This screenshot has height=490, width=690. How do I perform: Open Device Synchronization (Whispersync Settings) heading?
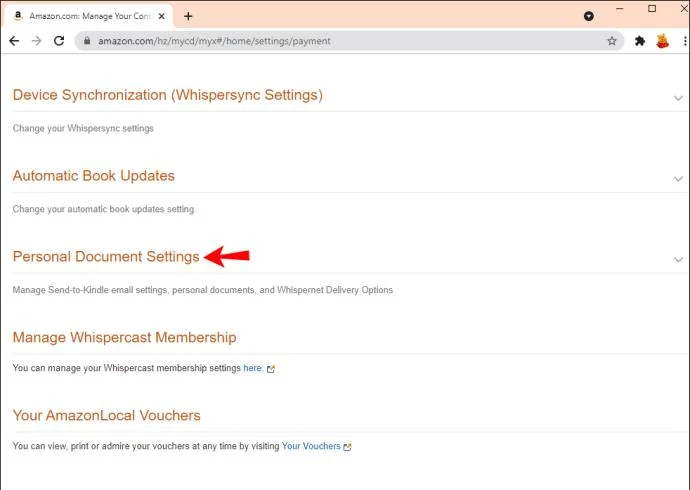168,95
